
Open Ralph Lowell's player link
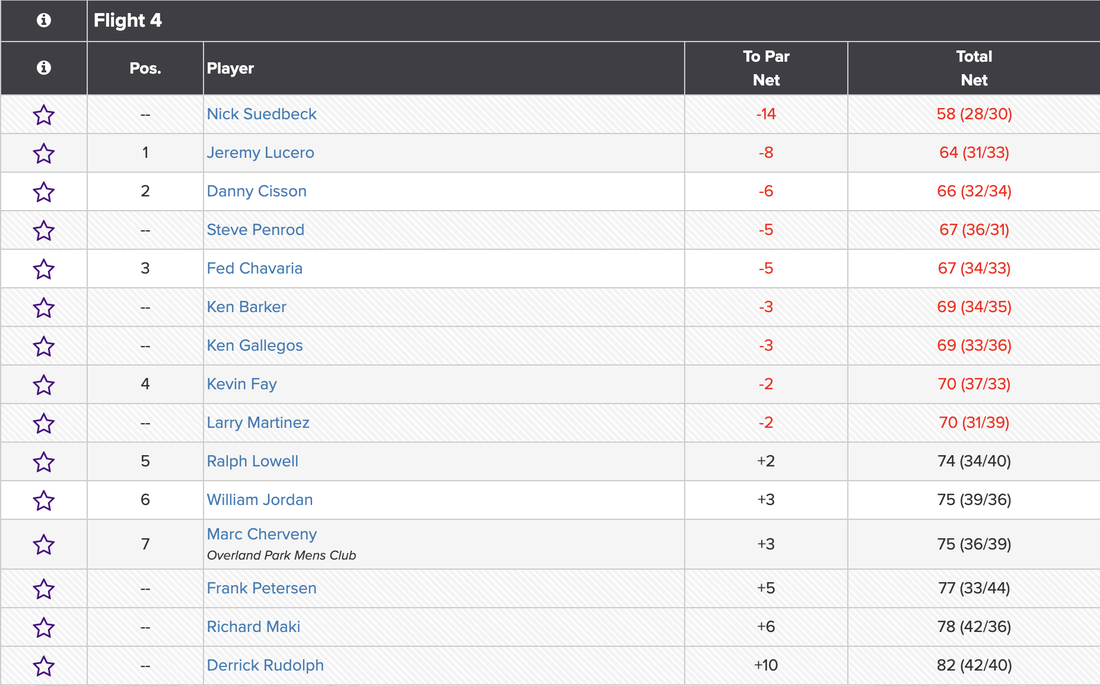point(252,461)
